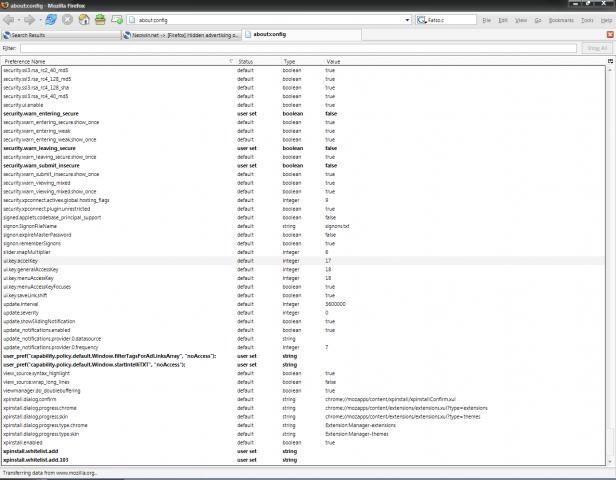Switch to the Hidden advertising tab
The height and width of the screenshot is (480, 616).
click(181, 35)
